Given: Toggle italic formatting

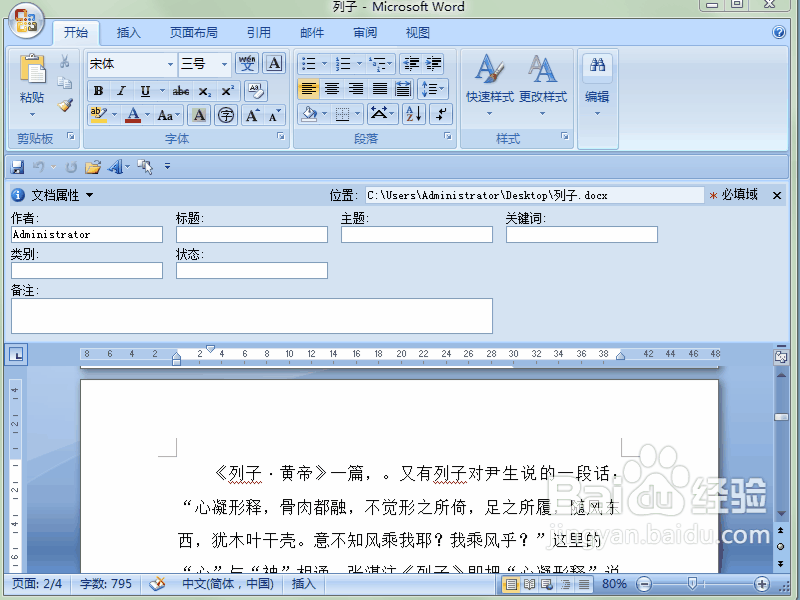Looking at the screenshot, I should pos(120,90).
